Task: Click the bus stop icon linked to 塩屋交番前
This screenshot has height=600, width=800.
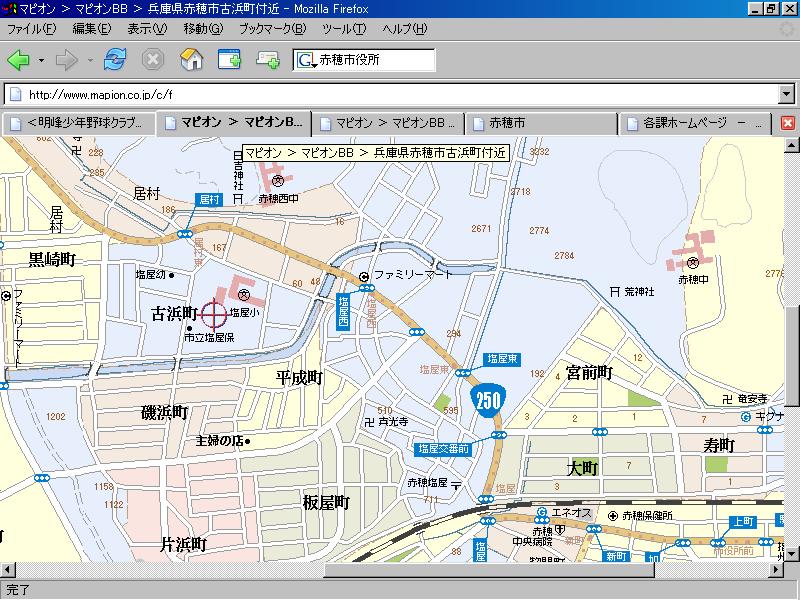Action: click(498, 435)
